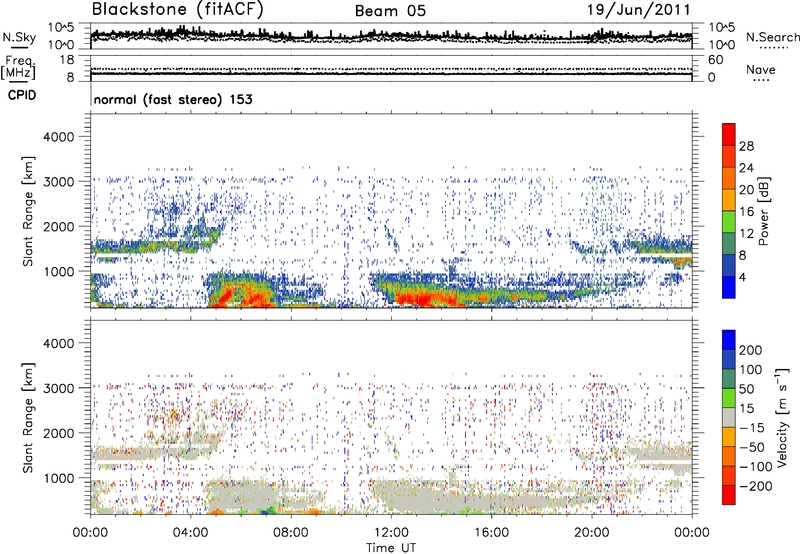This screenshot has height=554, width=800.
Task: Click the "3000" tick on the velocity panel
Action: pos(59,388)
